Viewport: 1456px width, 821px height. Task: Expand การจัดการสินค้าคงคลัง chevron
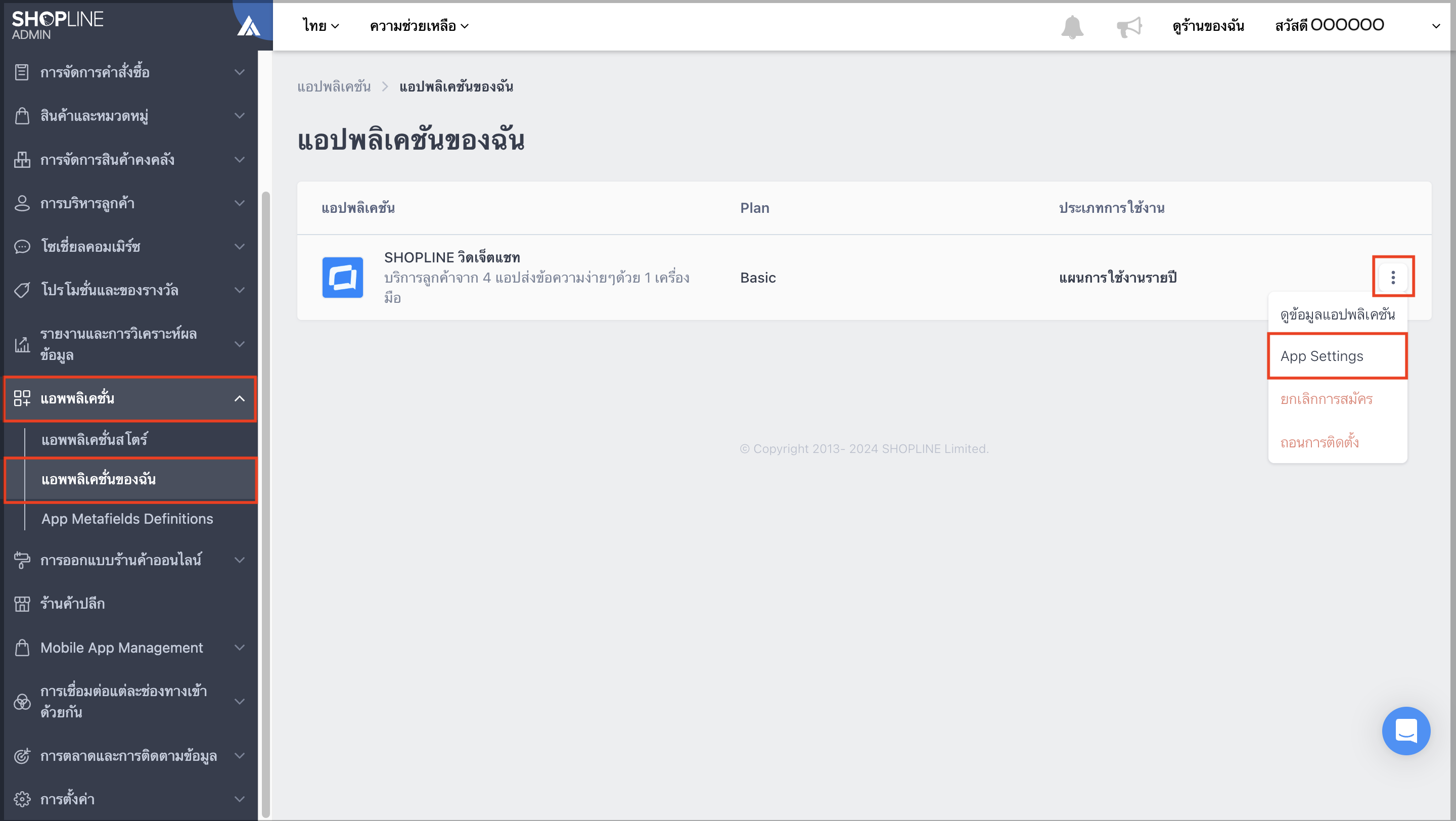point(240,159)
